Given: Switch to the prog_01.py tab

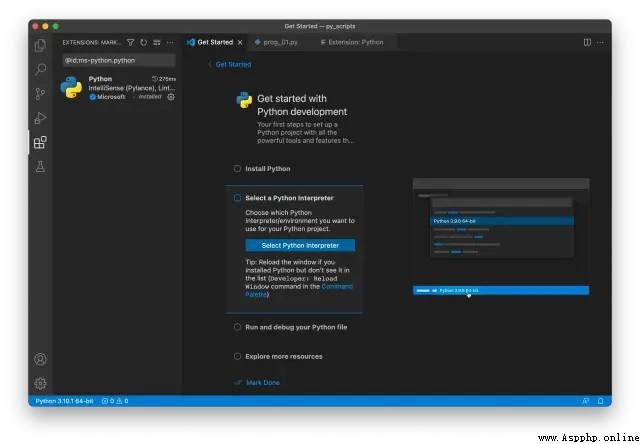Looking at the screenshot, I should point(280,42).
